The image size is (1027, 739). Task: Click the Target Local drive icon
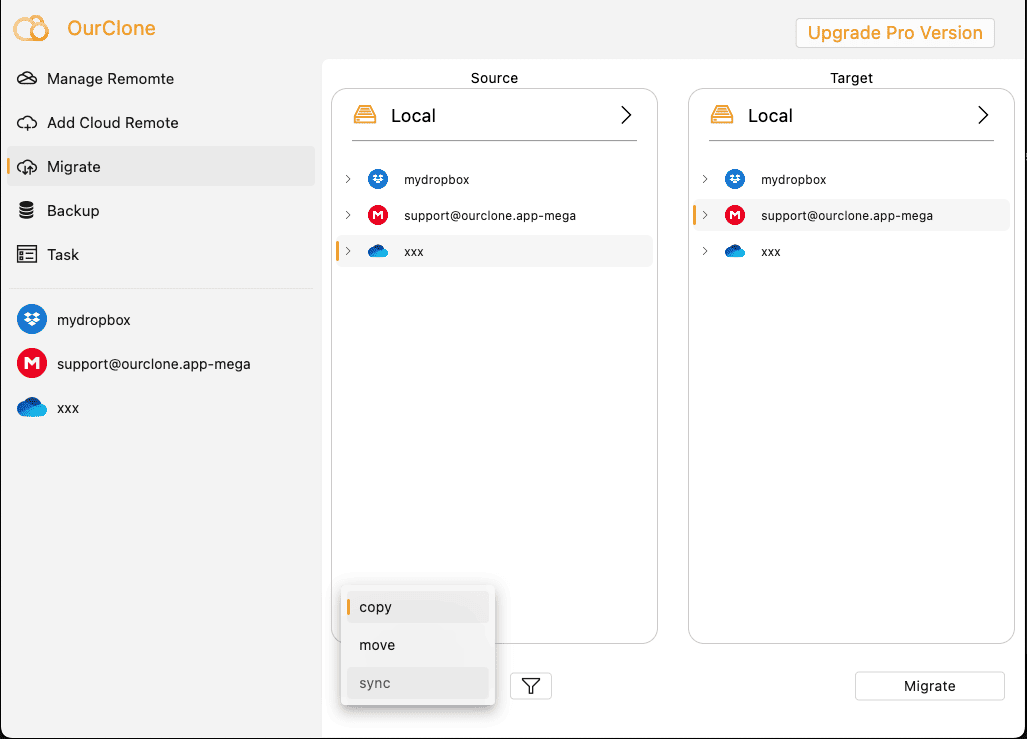point(722,115)
